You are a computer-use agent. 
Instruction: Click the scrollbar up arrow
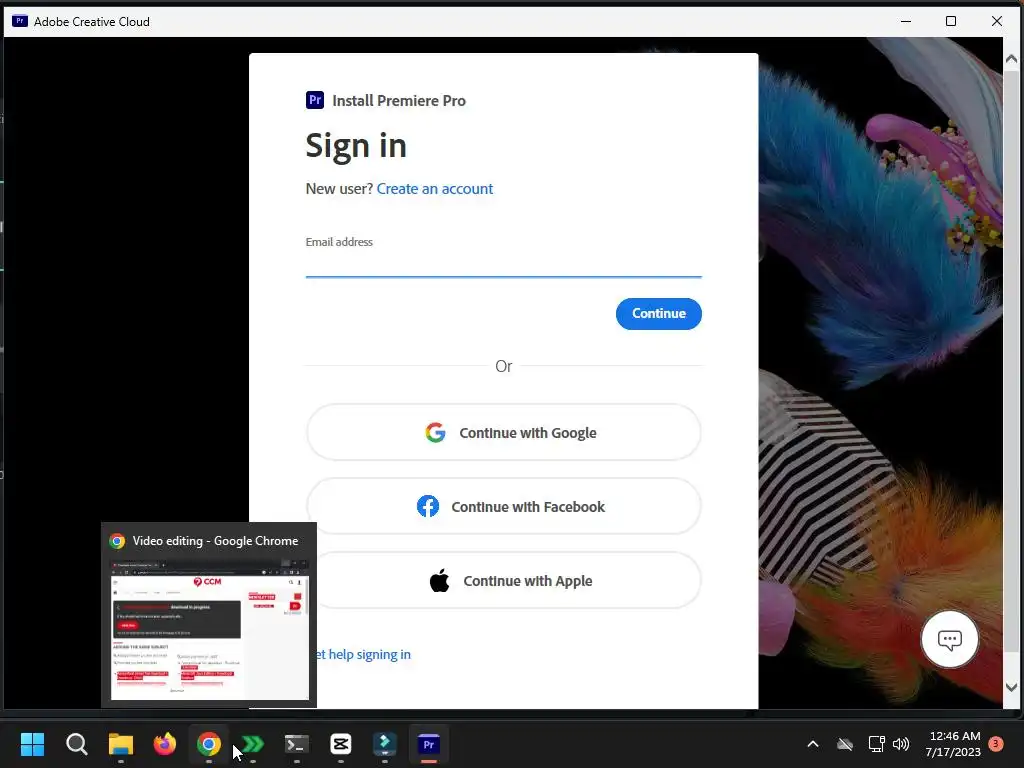pyautogui.click(x=1012, y=59)
